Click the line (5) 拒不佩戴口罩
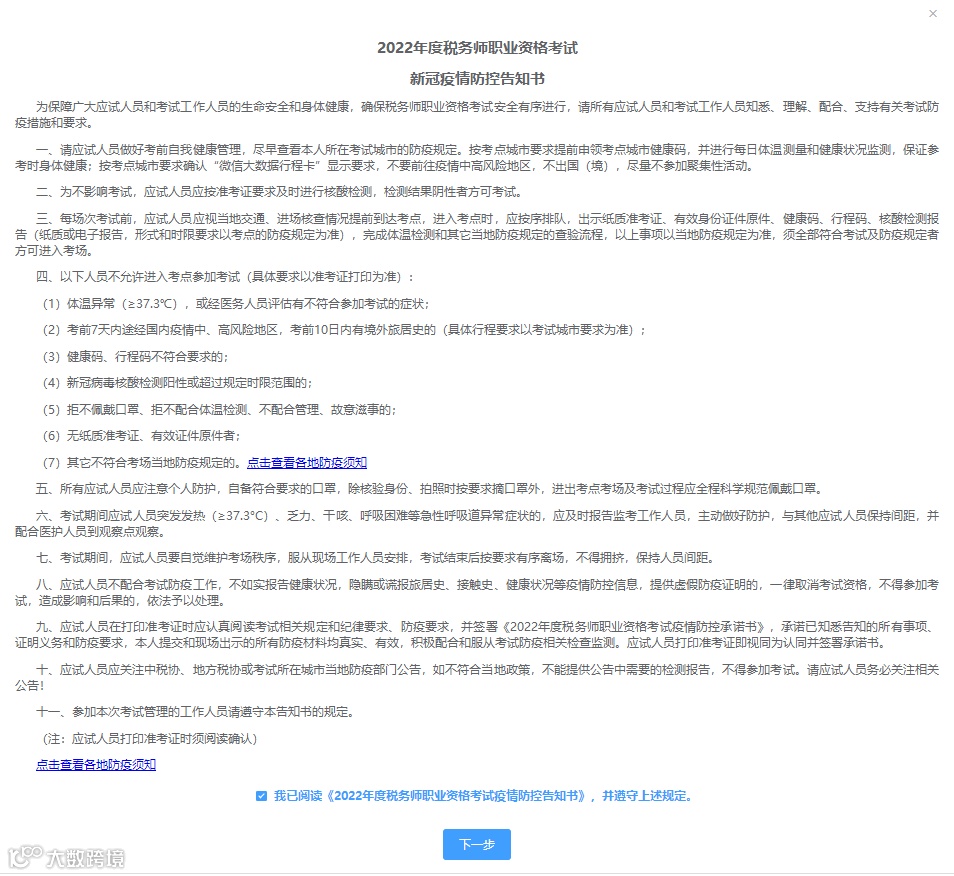The height and width of the screenshot is (876, 954). click(220, 409)
